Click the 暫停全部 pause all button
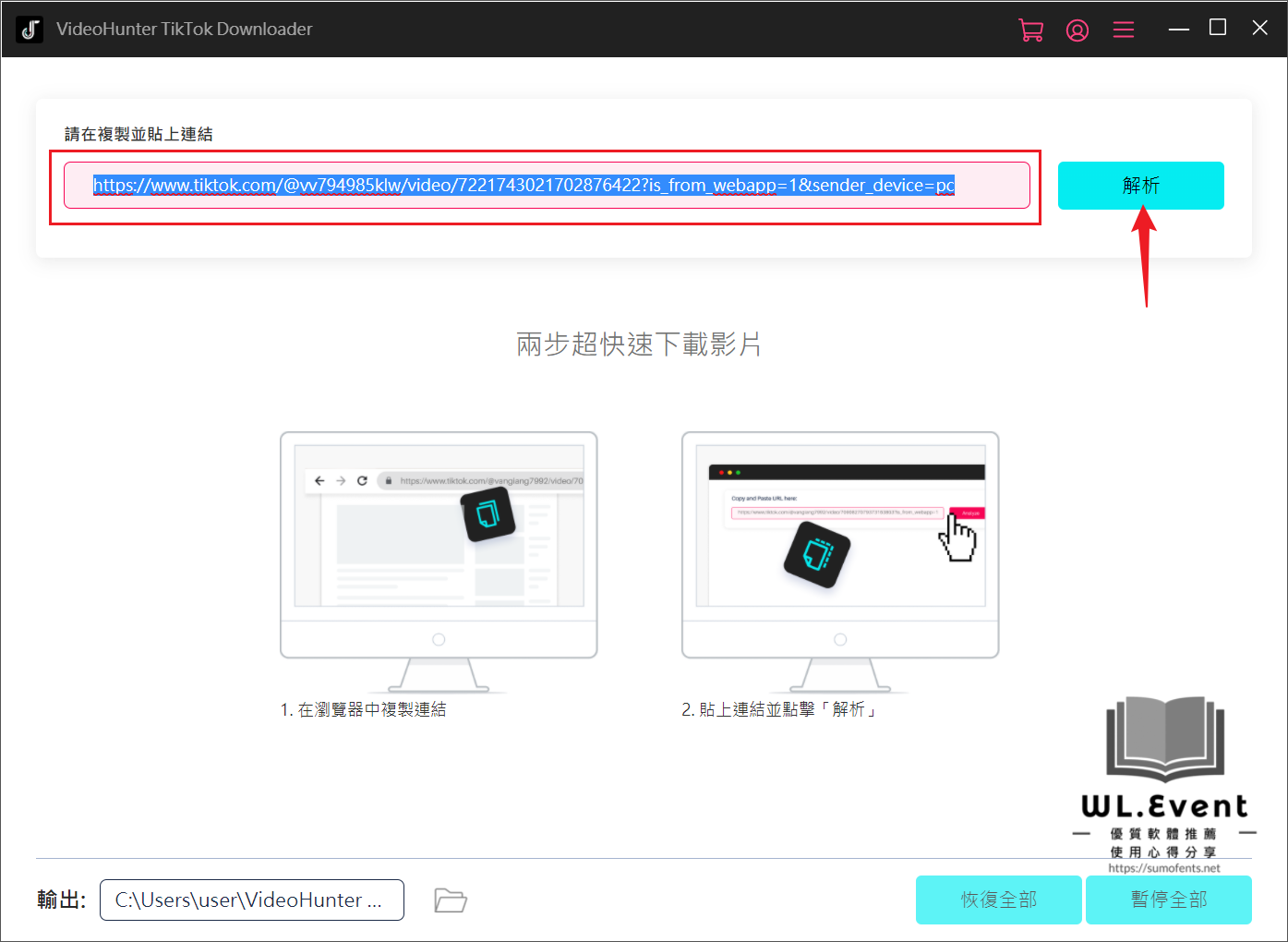Image resolution: width=1288 pixels, height=942 pixels. (1168, 900)
